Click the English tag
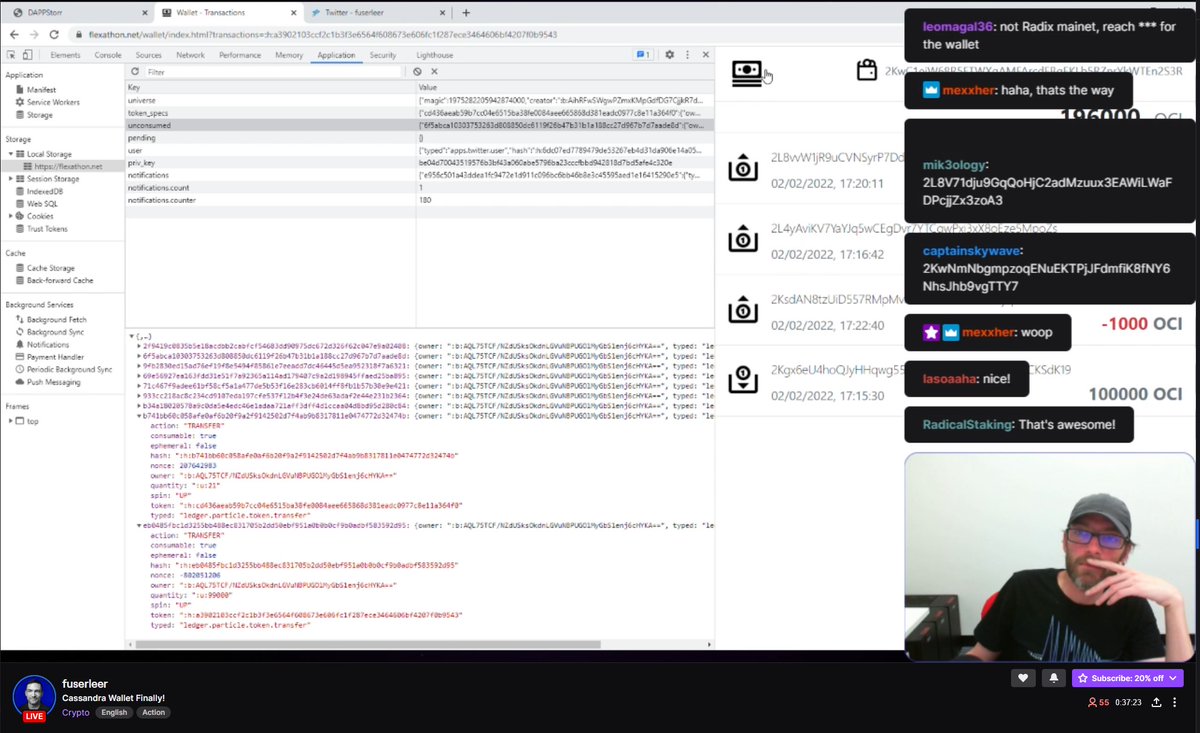Image resolution: width=1200 pixels, height=733 pixels. pos(114,713)
